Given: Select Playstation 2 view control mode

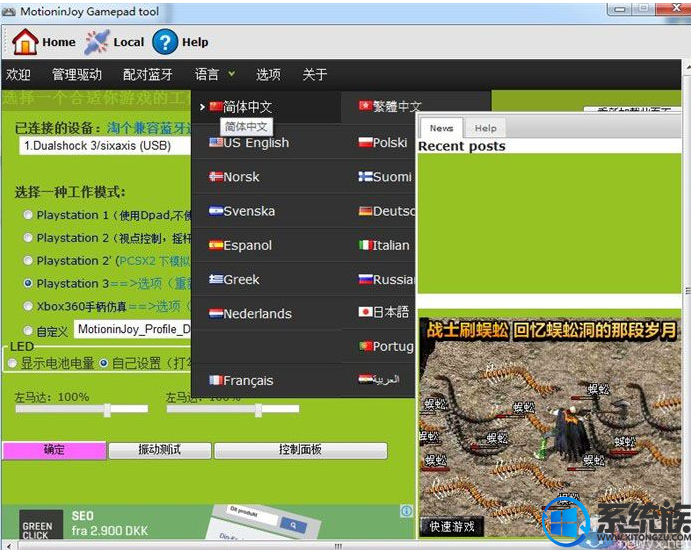Looking at the screenshot, I should click(28, 238).
